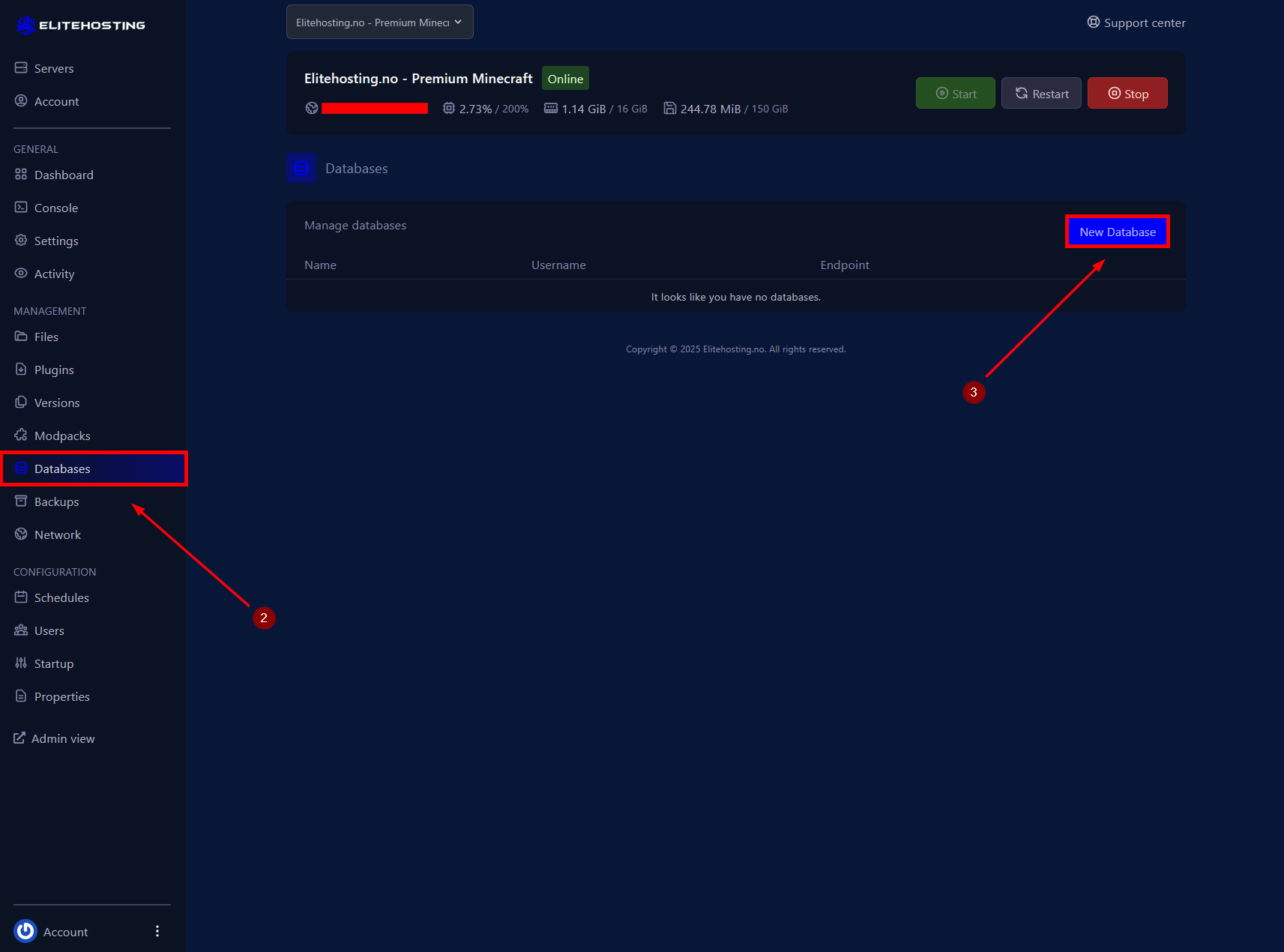Click the globe icon beside redacted address

pos(312,108)
